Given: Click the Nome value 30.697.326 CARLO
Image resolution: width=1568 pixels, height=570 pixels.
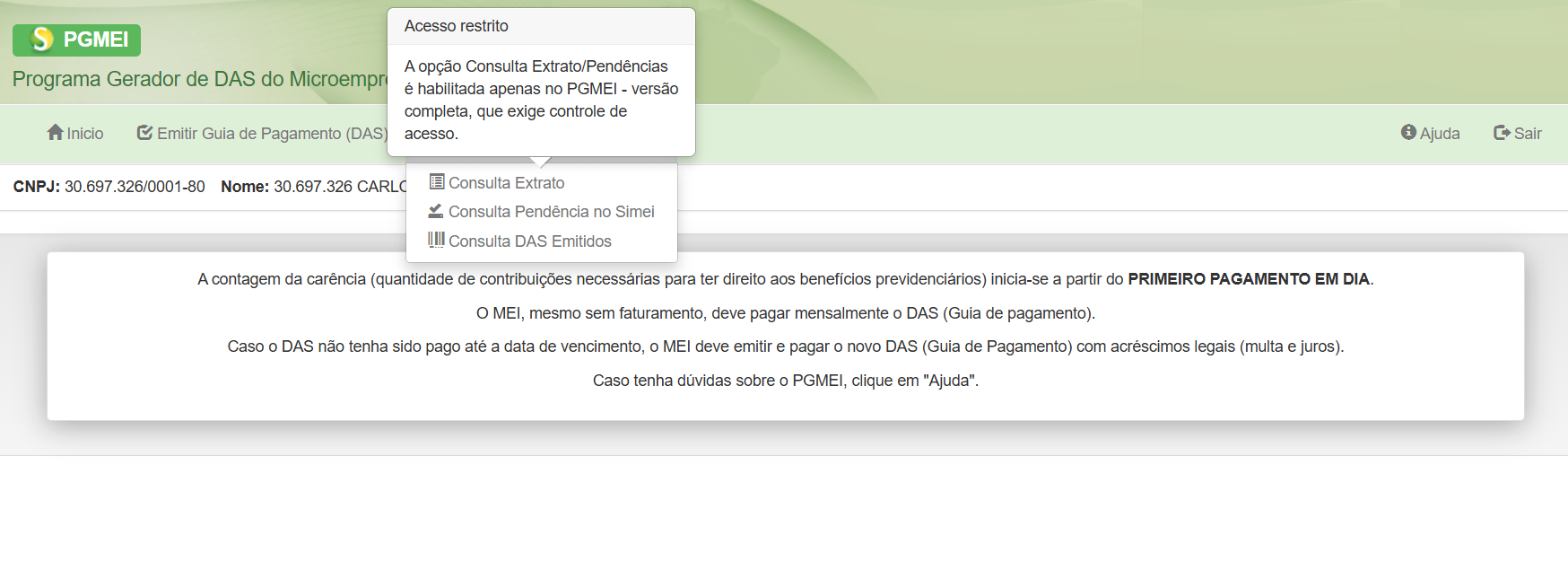Looking at the screenshot, I should pyautogui.click(x=341, y=187).
